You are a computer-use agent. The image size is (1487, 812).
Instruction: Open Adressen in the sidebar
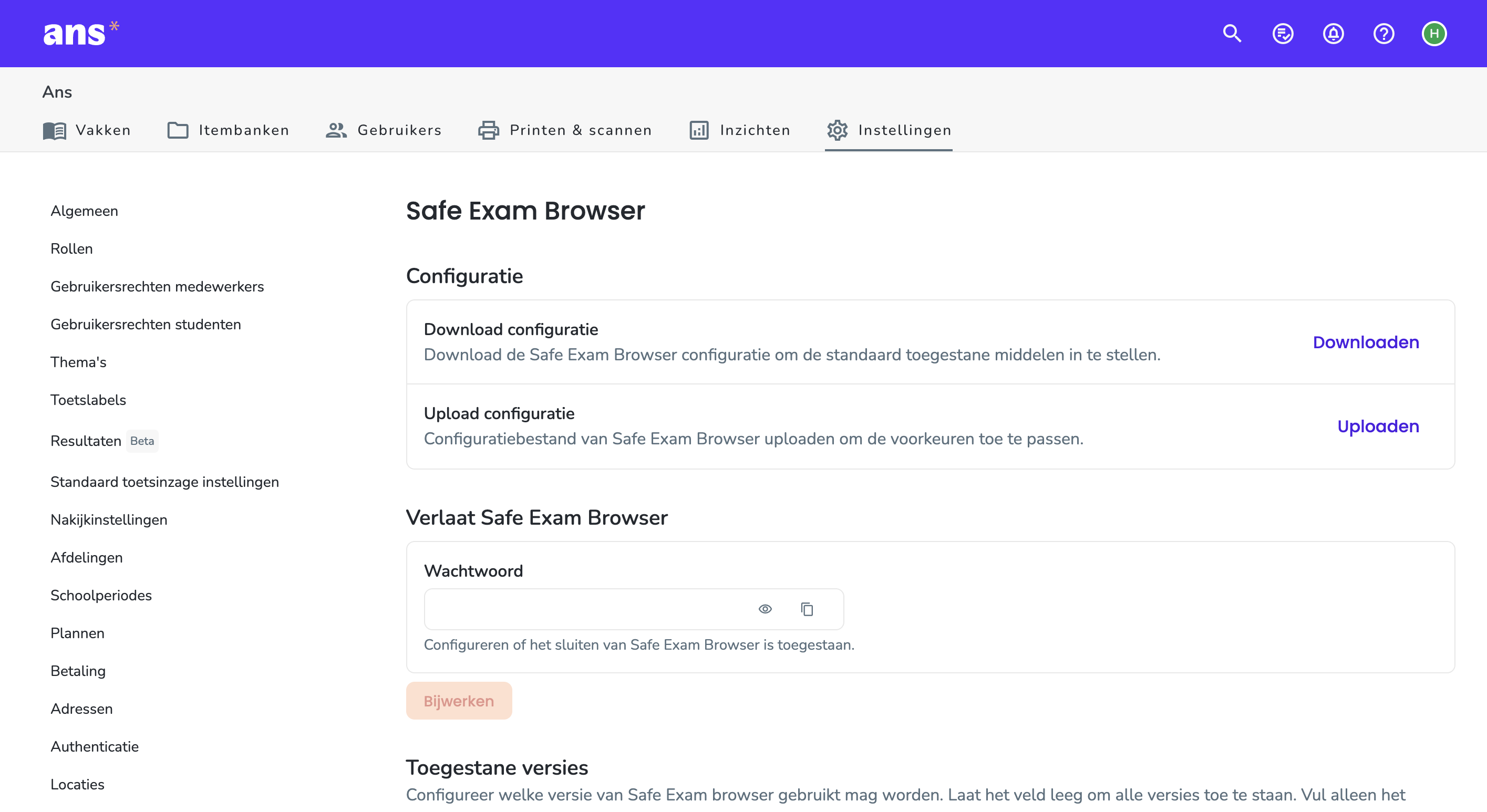(x=81, y=709)
